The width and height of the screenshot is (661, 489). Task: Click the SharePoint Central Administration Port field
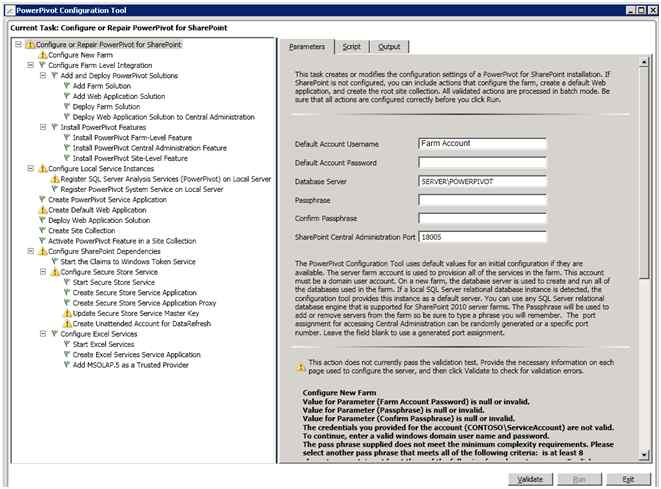click(482, 237)
